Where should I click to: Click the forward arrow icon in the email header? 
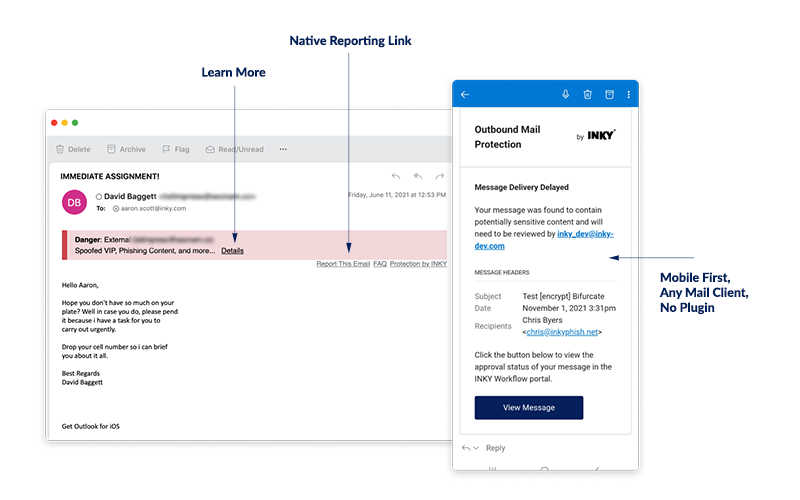[x=439, y=176]
